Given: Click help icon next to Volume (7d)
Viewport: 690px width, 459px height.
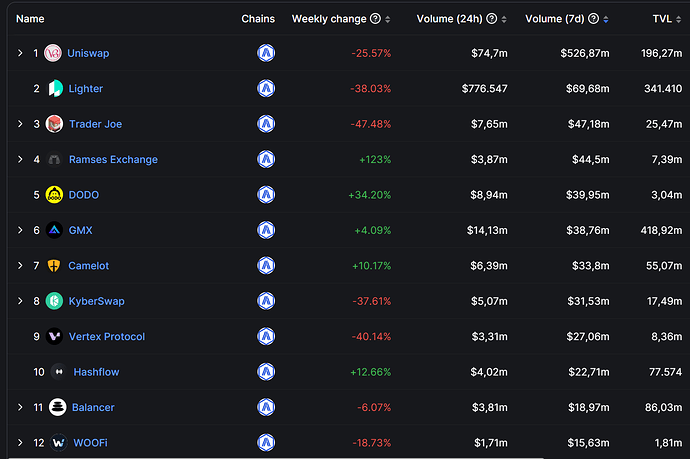Looking at the screenshot, I should pyautogui.click(x=595, y=19).
